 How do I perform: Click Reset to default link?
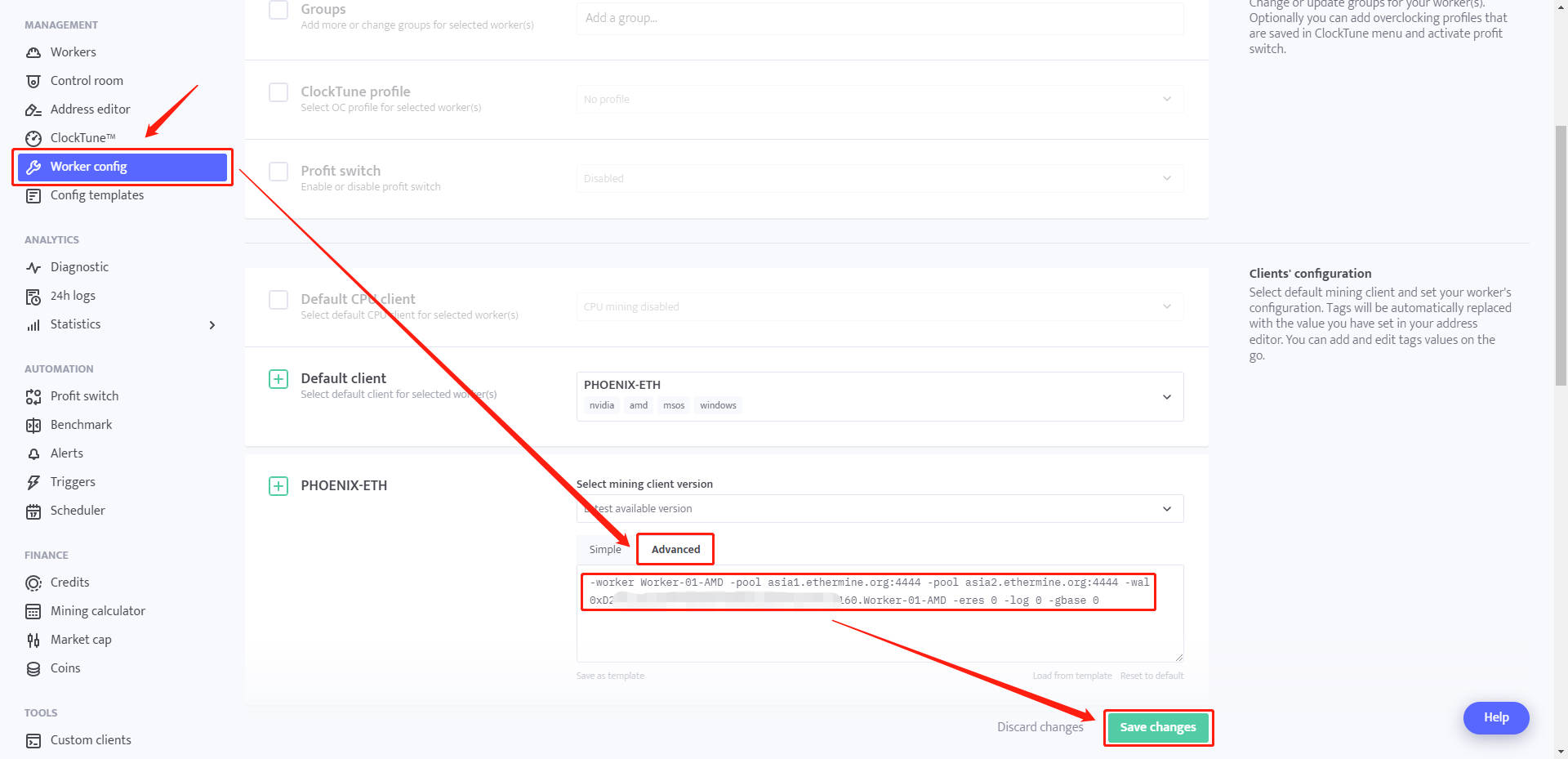1151,676
